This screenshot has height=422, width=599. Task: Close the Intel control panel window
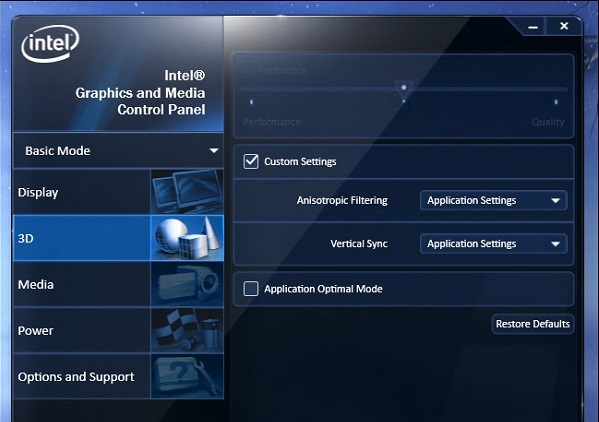pyautogui.click(x=564, y=26)
